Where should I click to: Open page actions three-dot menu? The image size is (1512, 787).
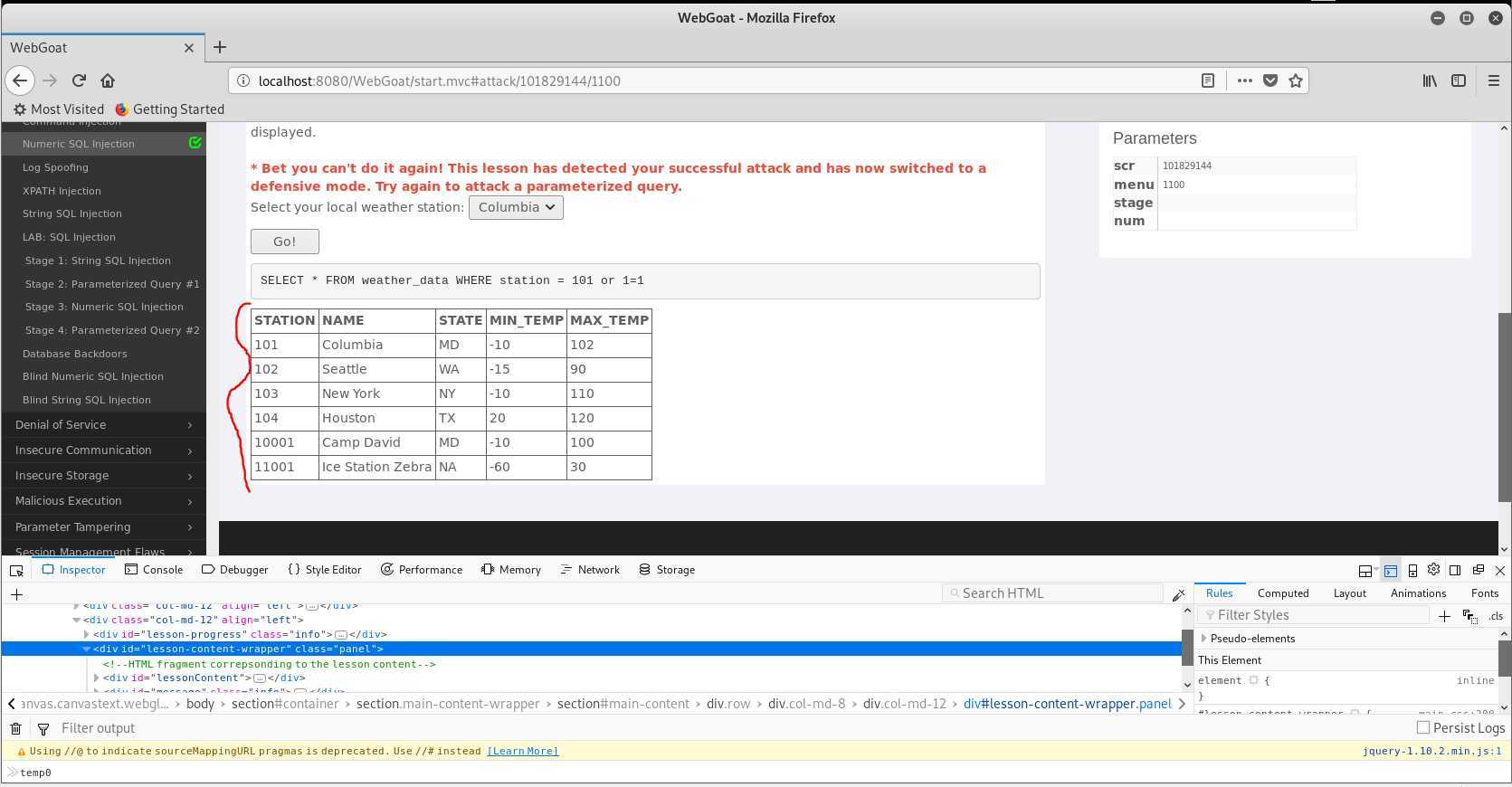[1245, 81]
